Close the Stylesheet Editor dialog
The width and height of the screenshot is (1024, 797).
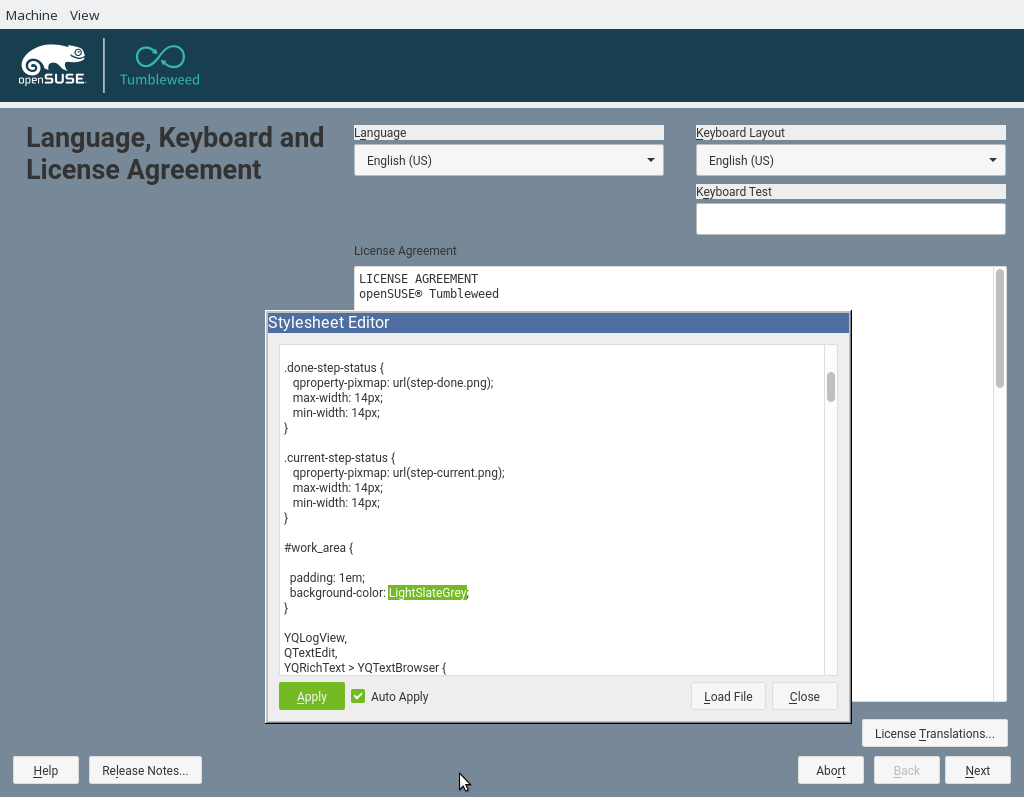(x=804, y=696)
